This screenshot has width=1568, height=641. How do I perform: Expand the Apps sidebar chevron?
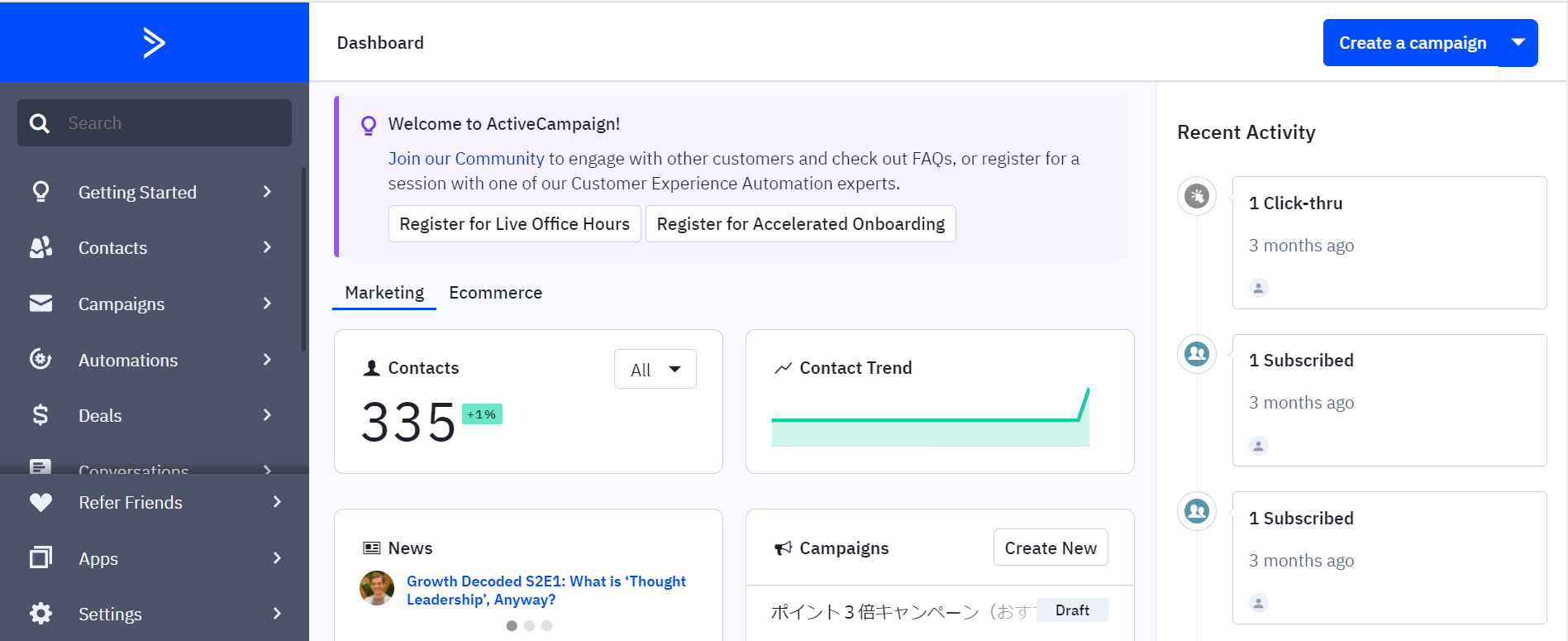(277, 557)
